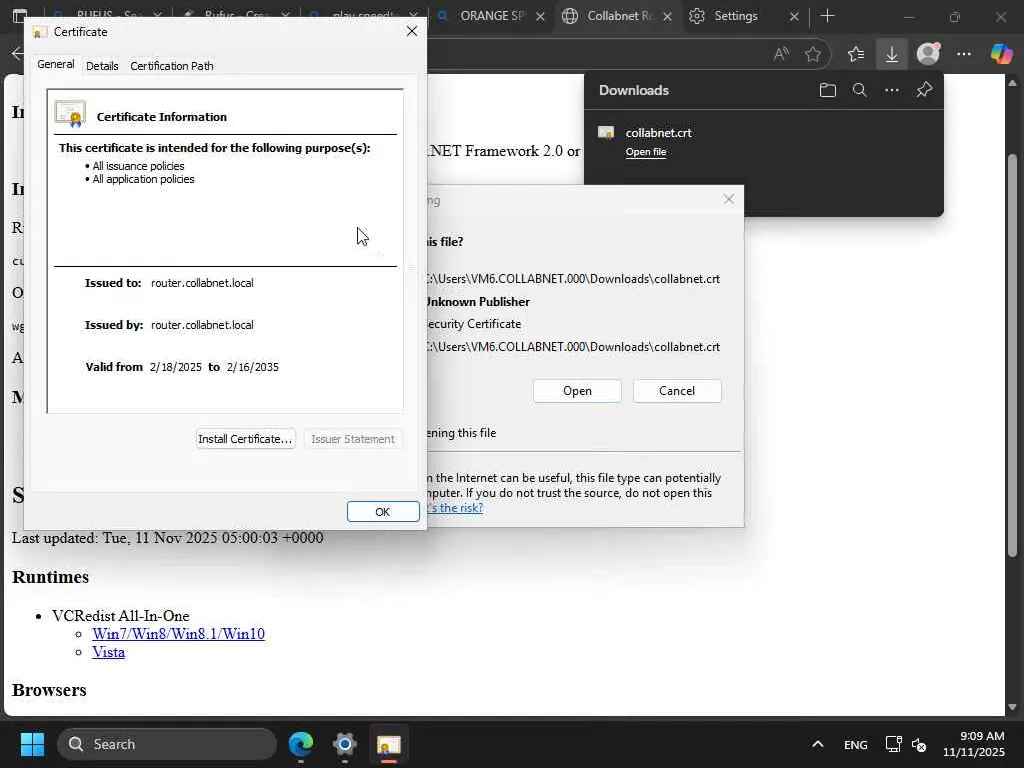The image size is (1024, 768).
Task: Close the security warning dialog with X
Action: pos(729,199)
